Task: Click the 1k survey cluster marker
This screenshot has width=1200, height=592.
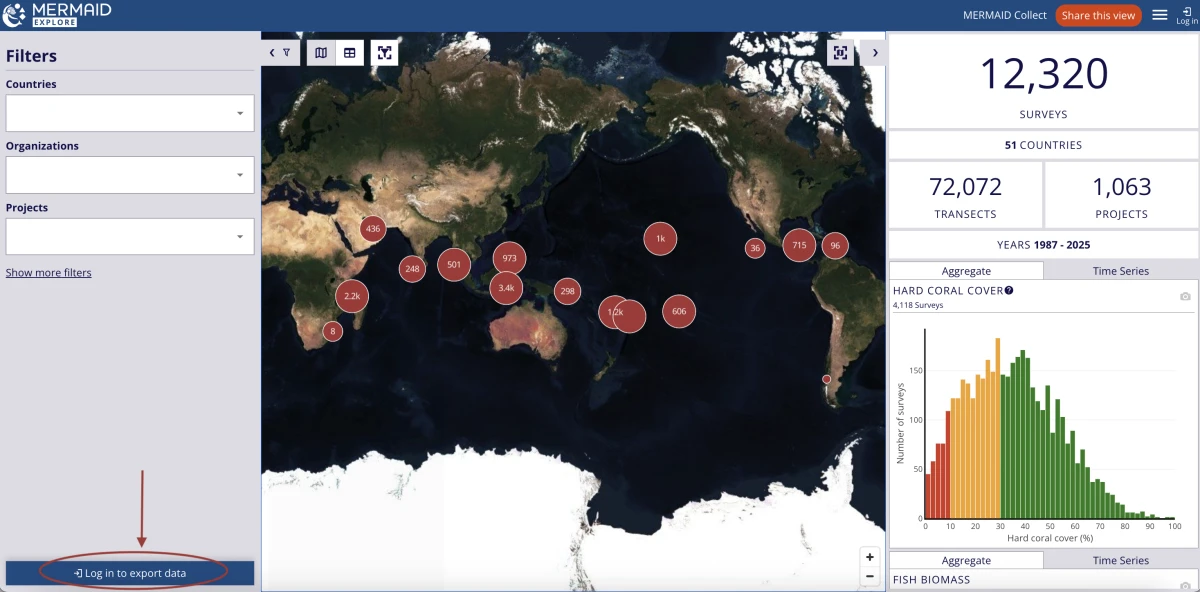Action: coord(660,239)
